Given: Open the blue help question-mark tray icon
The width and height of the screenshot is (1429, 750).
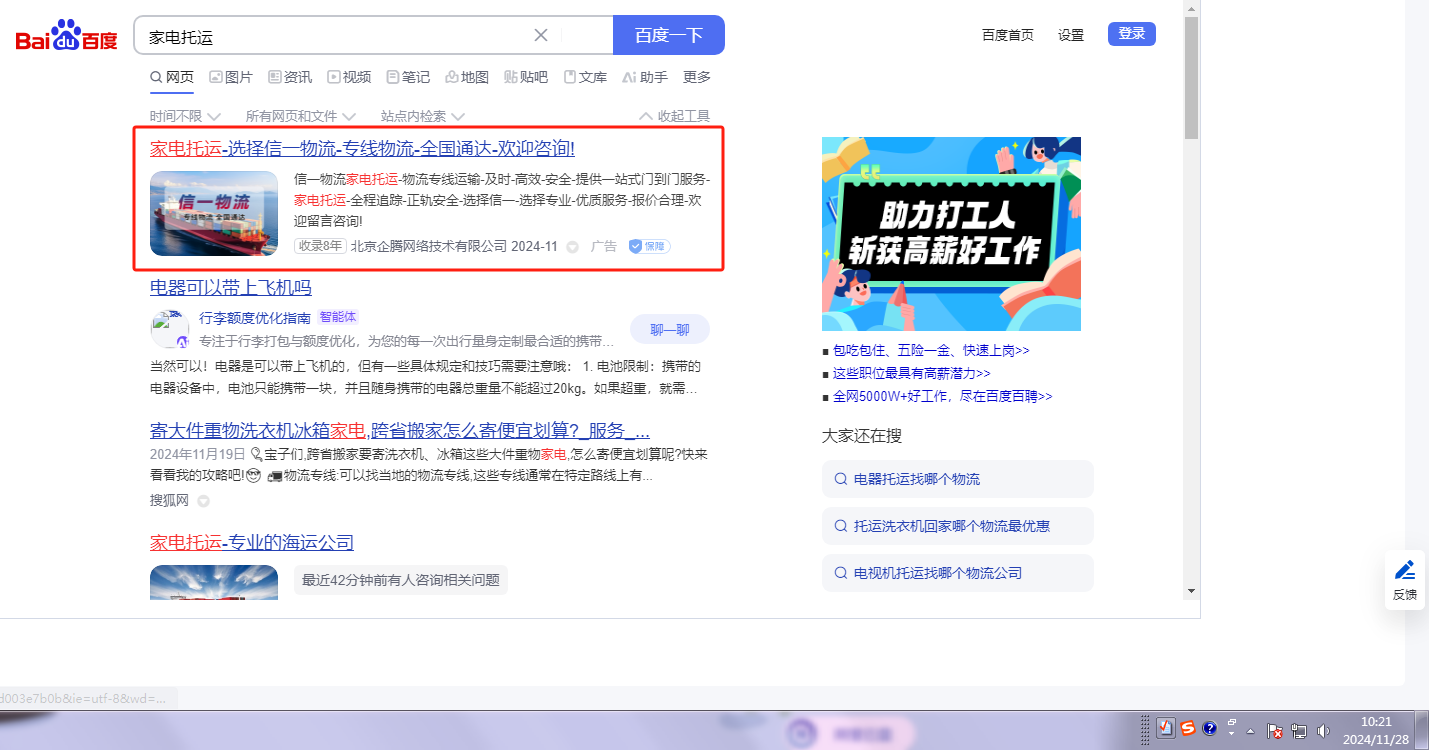Looking at the screenshot, I should (x=1209, y=728).
